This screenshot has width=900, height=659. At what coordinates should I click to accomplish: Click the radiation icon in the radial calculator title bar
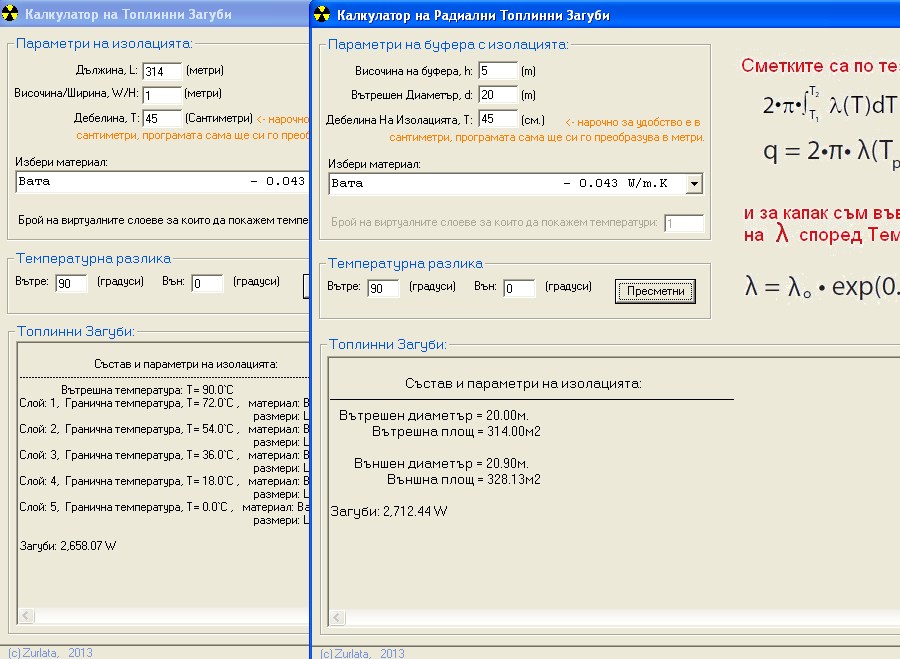322,15
